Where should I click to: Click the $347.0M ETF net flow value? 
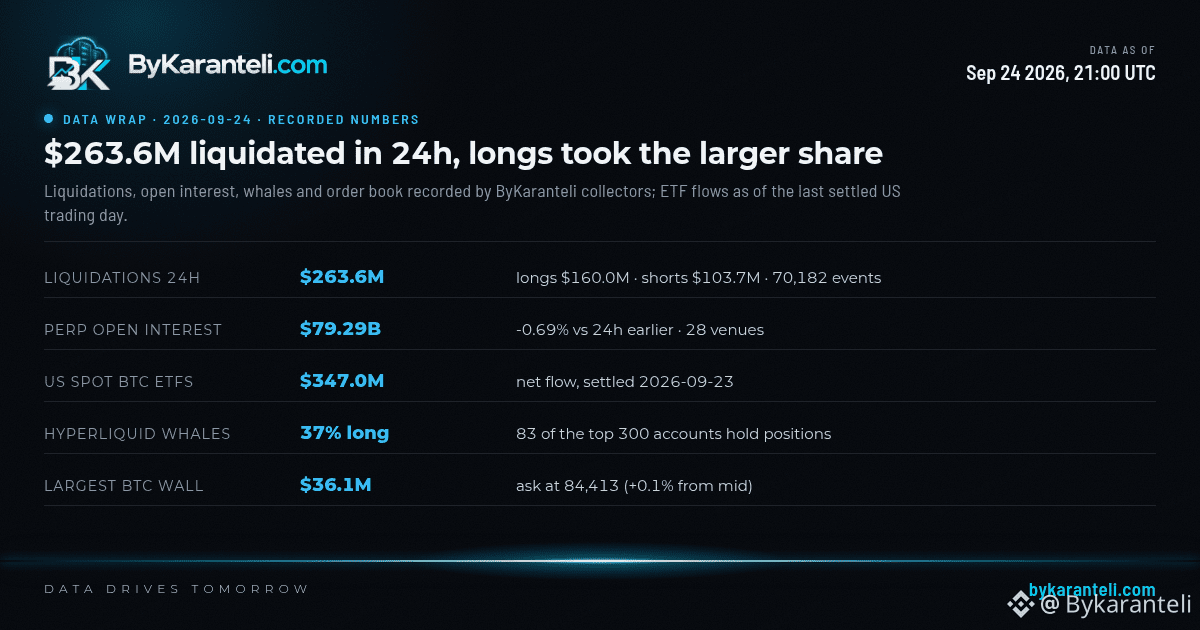click(x=342, y=381)
